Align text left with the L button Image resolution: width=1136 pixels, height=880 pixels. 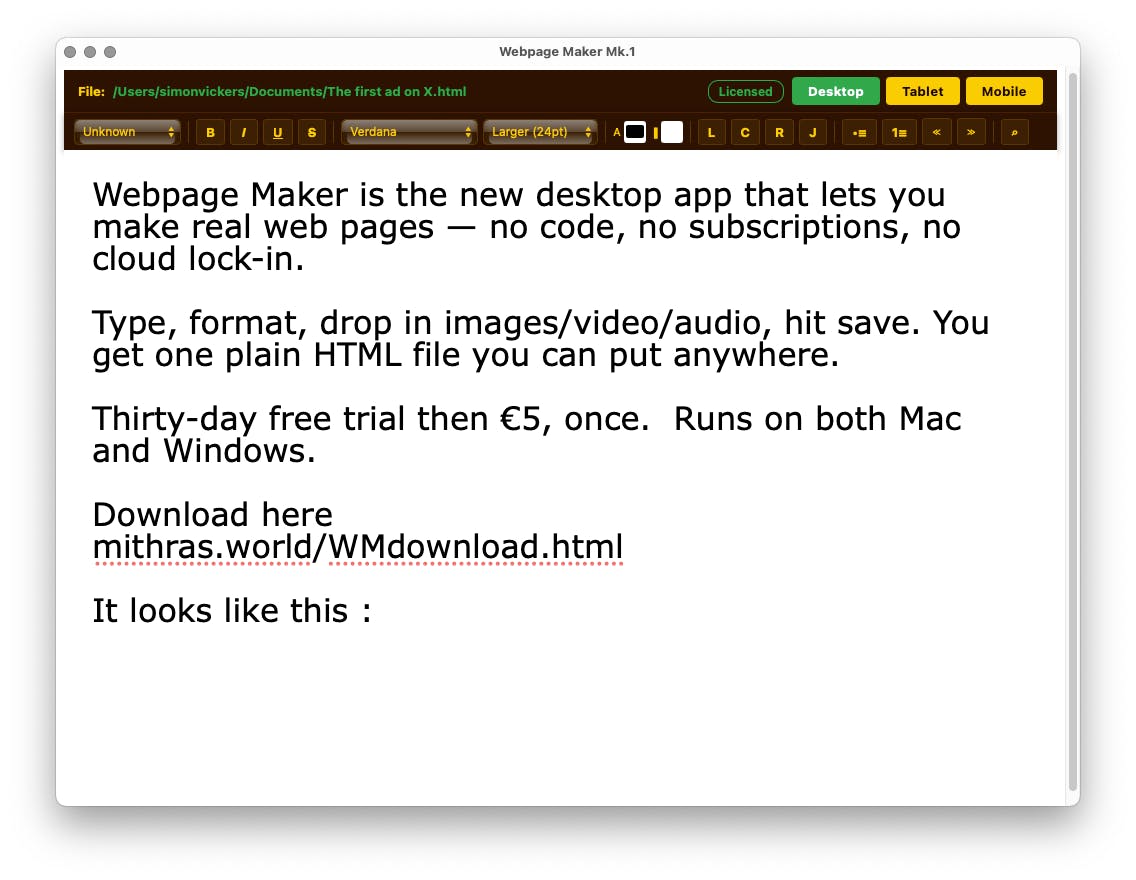[711, 133]
